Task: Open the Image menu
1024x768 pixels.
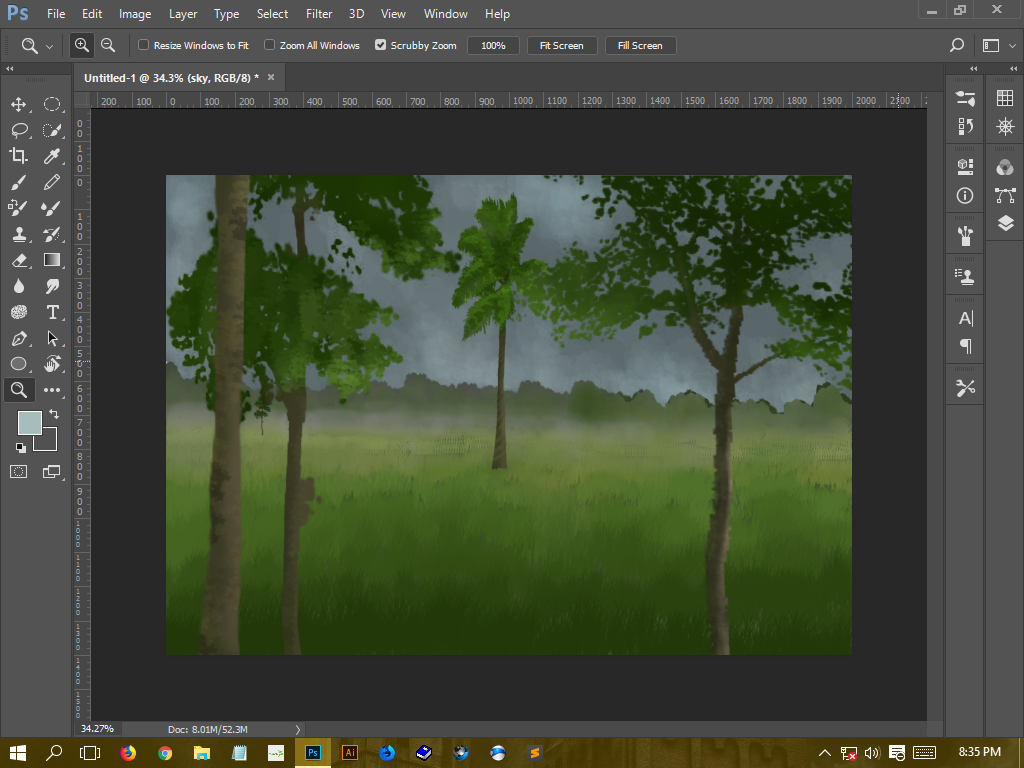Action: [x=135, y=14]
